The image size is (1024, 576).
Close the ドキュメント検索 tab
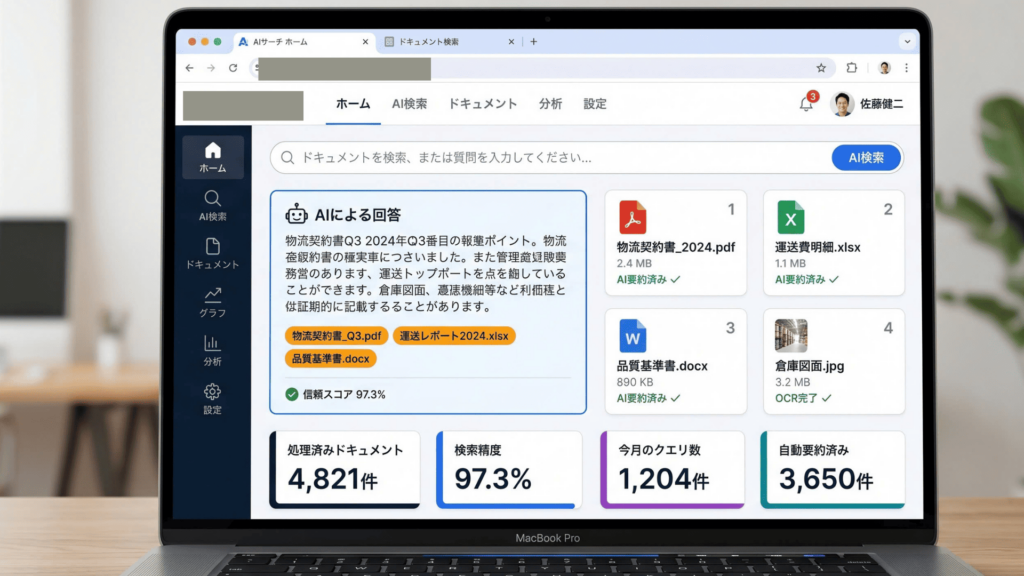click(511, 42)
